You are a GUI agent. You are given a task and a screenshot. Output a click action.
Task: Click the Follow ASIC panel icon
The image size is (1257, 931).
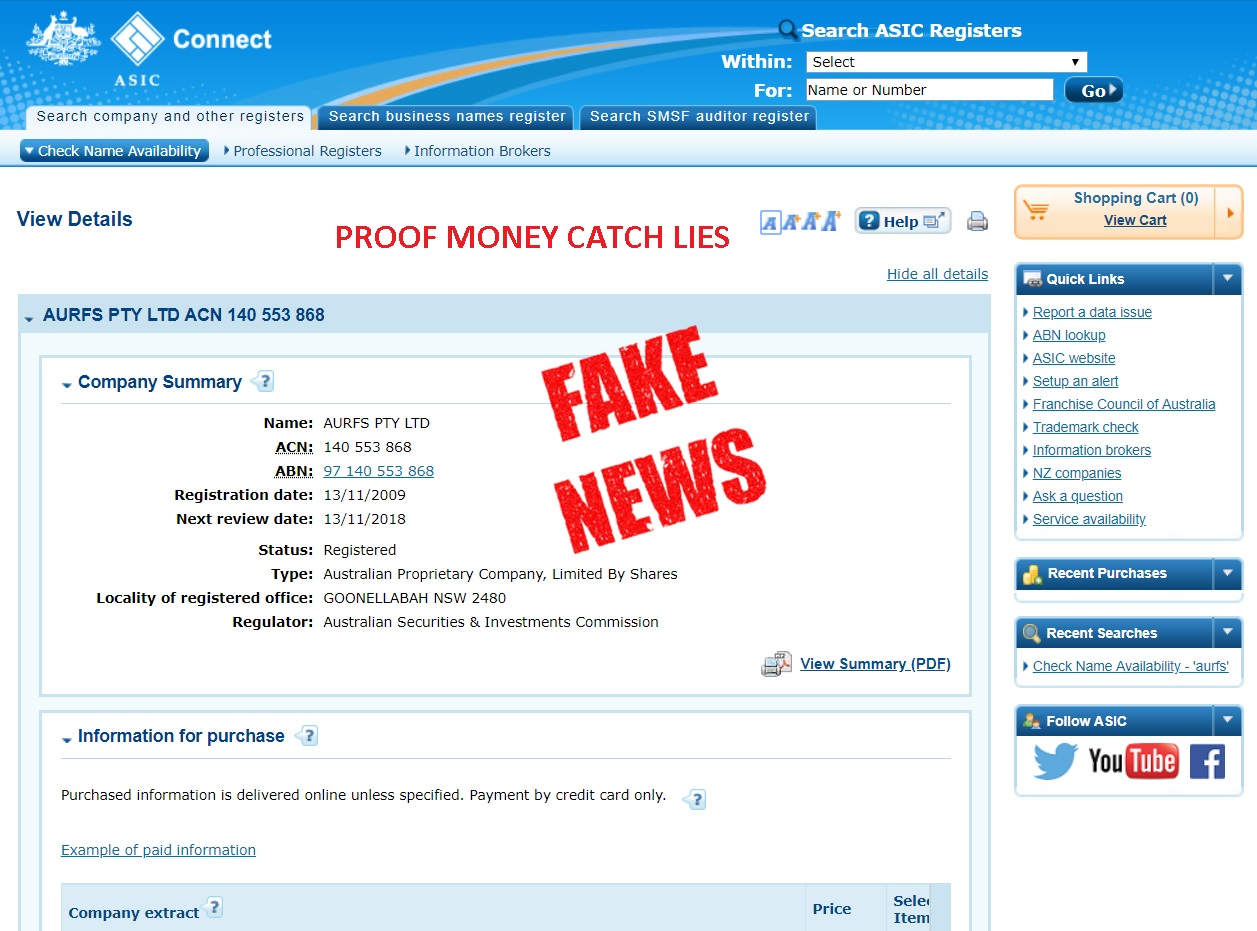point(1033,721)
